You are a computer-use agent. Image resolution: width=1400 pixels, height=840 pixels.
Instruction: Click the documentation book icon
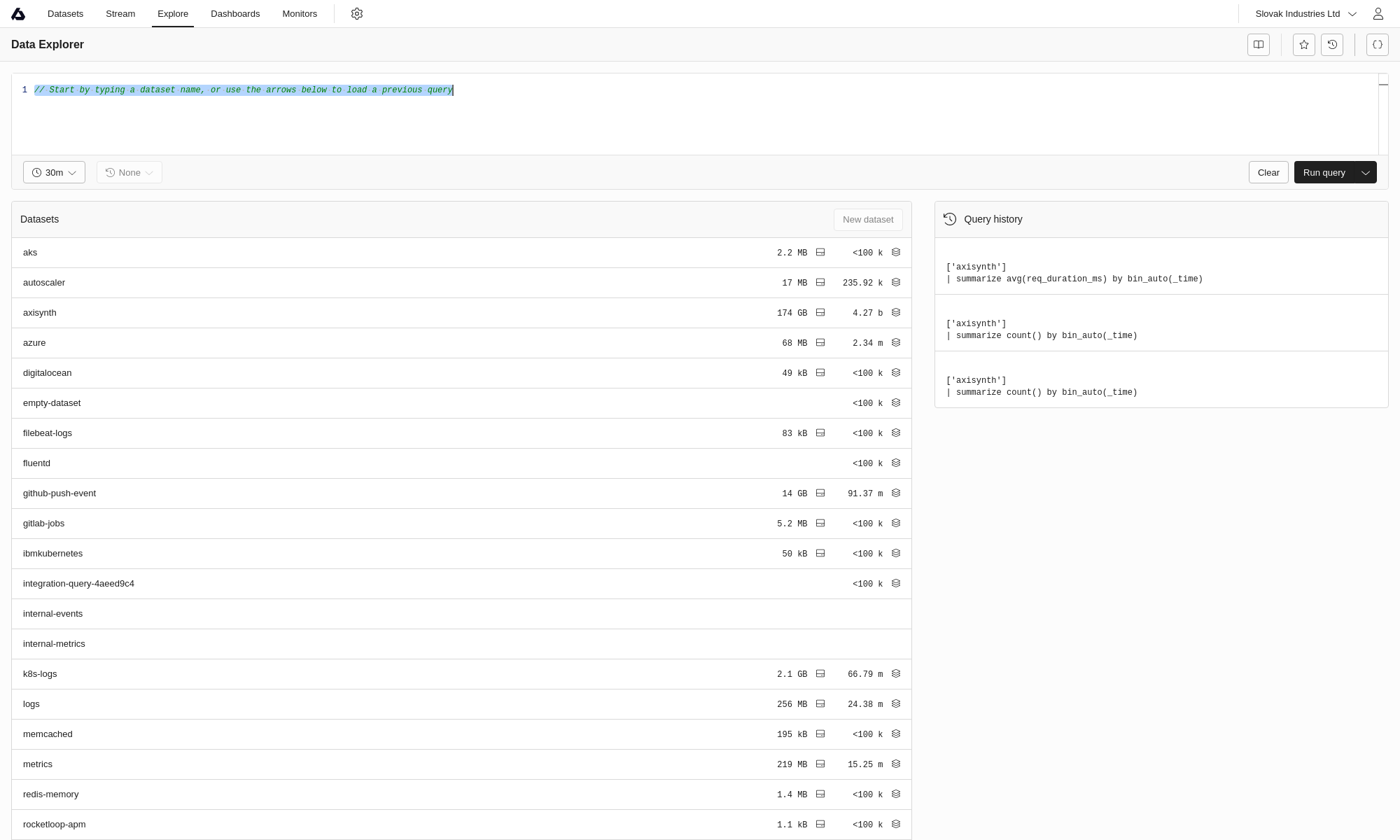[x=1259, y=45]
